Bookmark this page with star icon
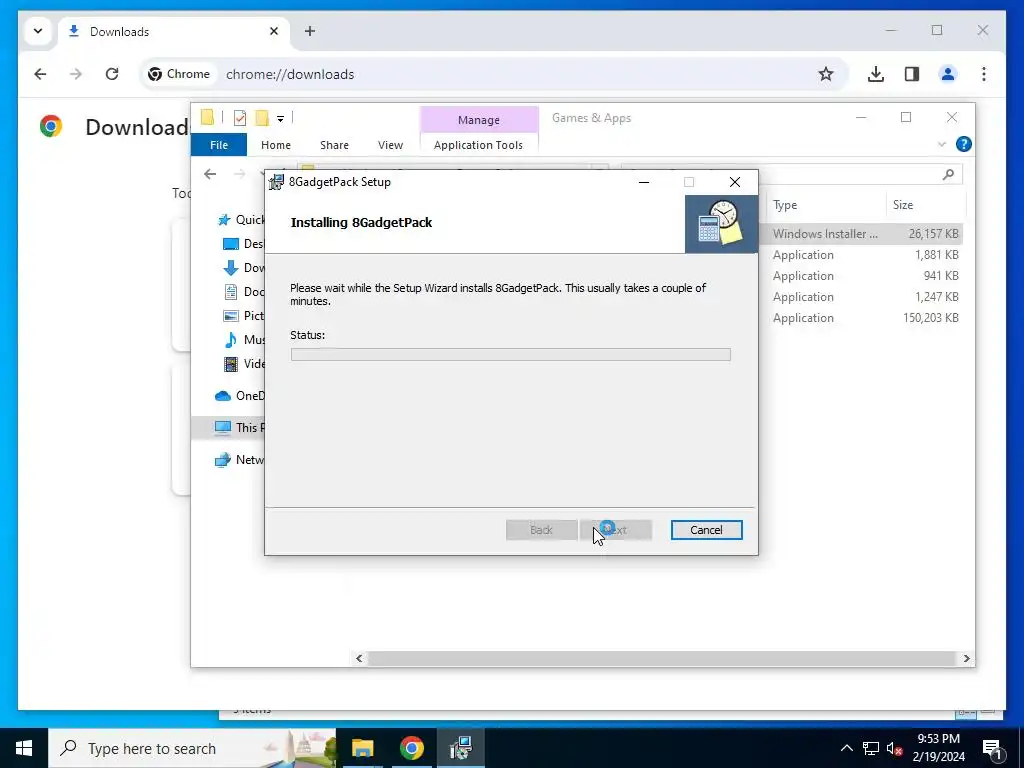 [x=825, y=74]
